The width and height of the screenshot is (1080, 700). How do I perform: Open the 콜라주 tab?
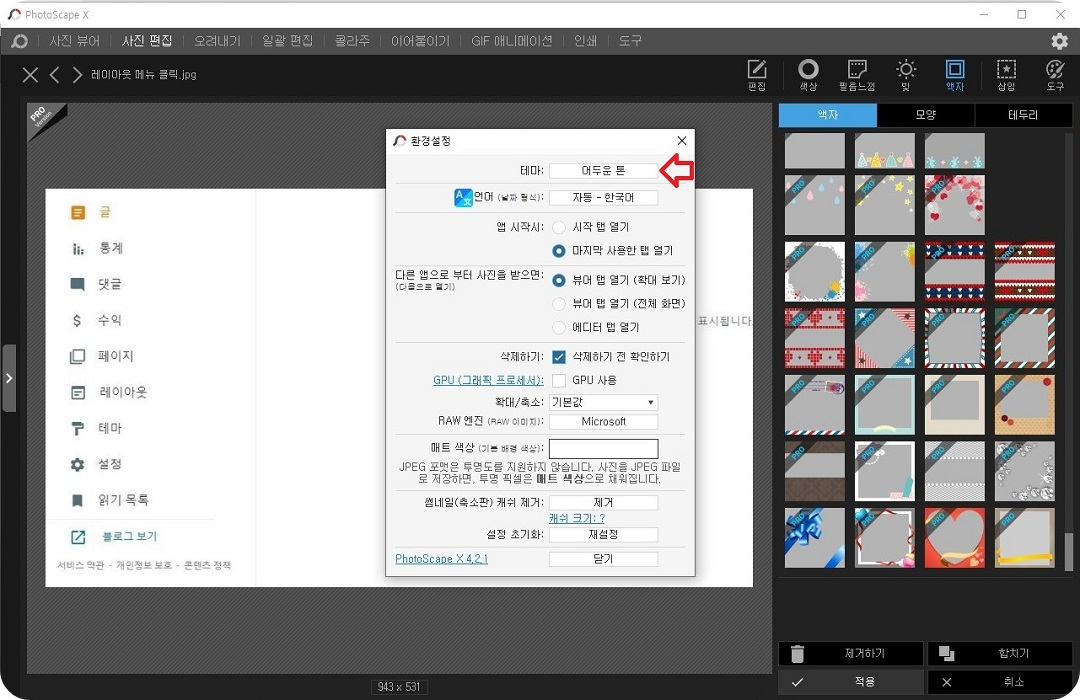pos(352,41)
